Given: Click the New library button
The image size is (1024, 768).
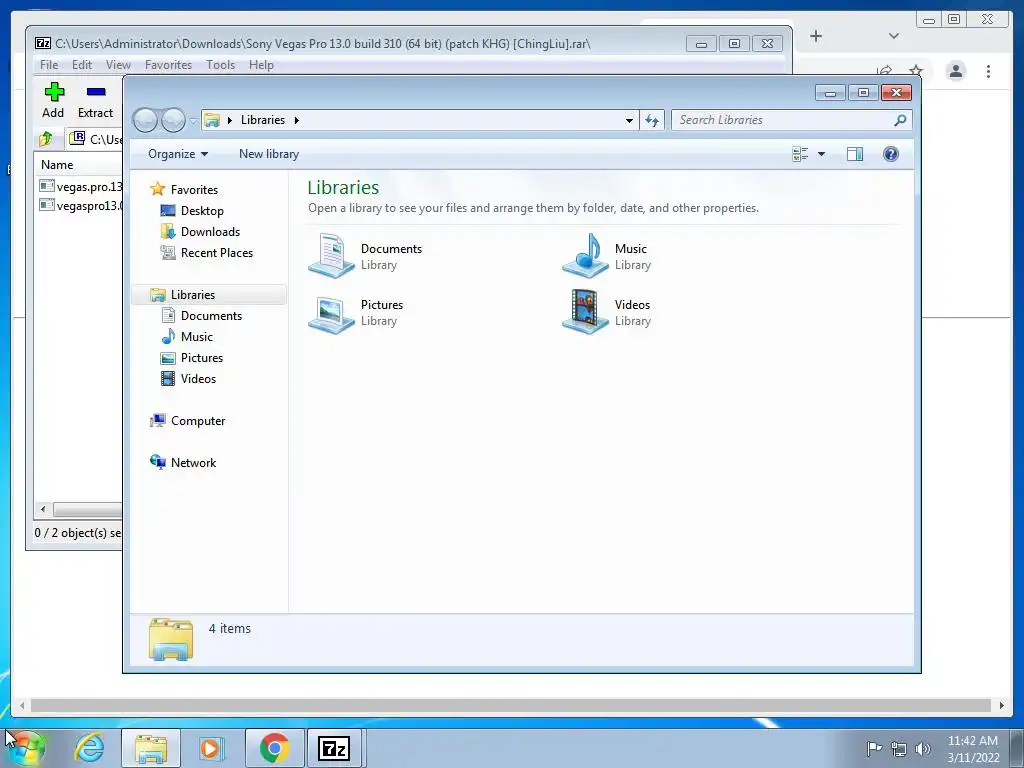Looking at the screenshot, I should (x=268, y=154).
